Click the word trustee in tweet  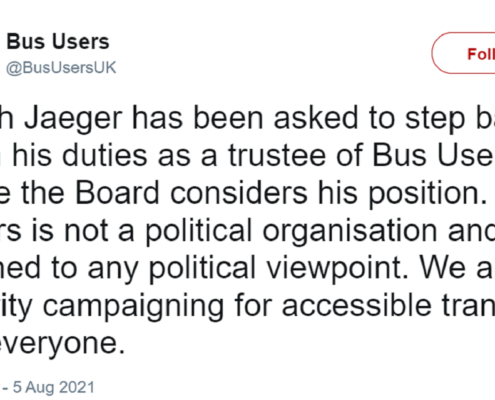pyautogui.click(x=277, y=156)
